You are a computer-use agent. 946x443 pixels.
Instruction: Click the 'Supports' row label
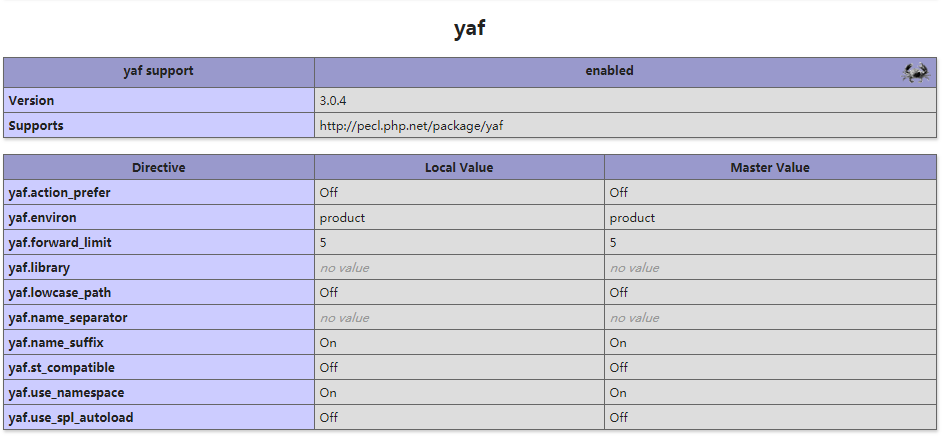tap(36, 126)
